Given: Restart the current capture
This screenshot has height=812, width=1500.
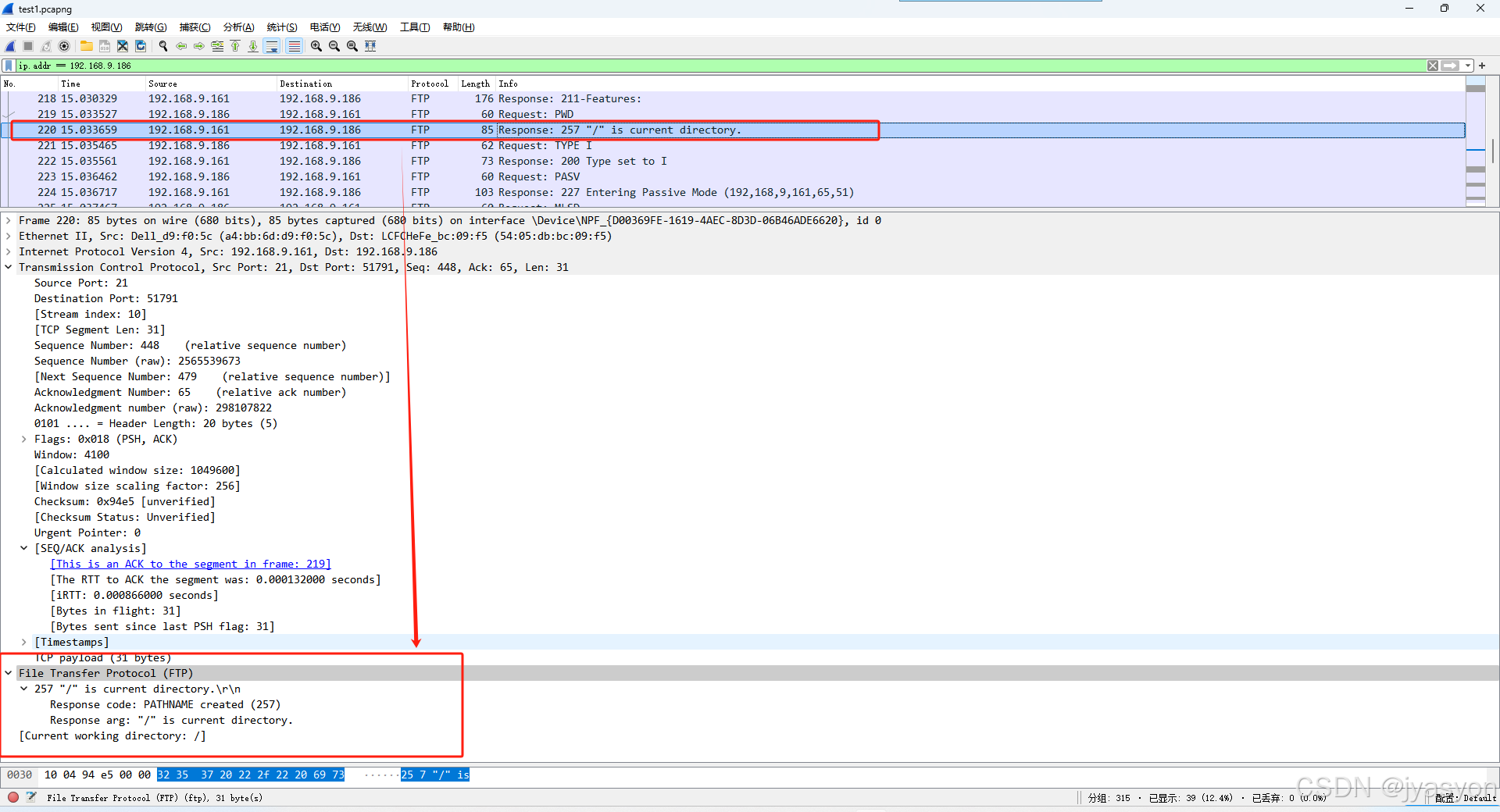Looking at the screenshot, I should coord(47,46).
